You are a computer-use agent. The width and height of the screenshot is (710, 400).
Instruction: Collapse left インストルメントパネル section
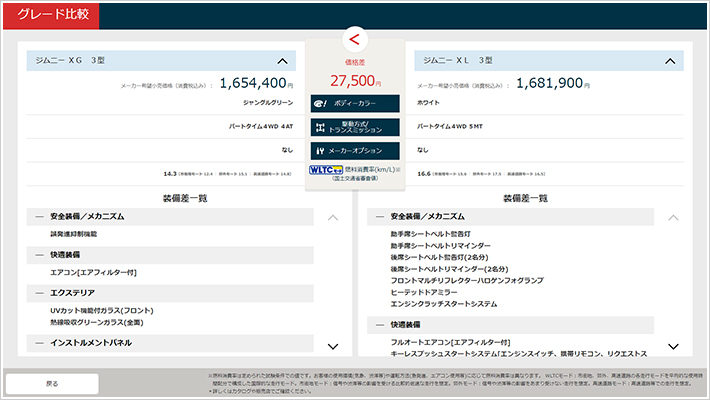pos(170,343)
